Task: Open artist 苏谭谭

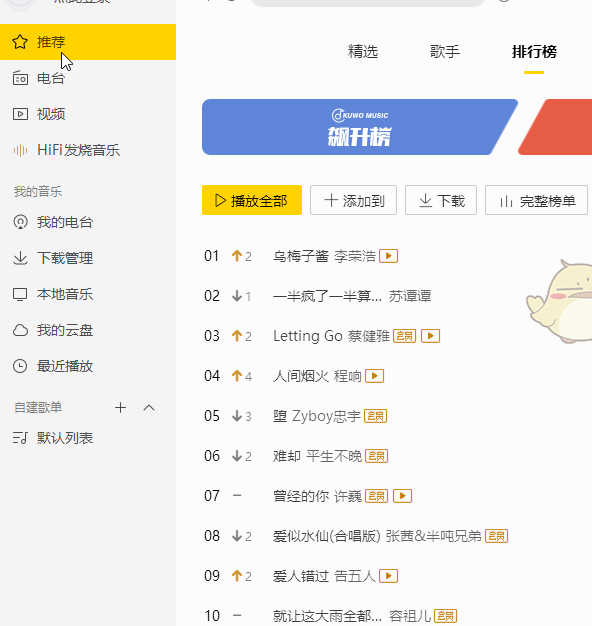Action: (410, 296)
